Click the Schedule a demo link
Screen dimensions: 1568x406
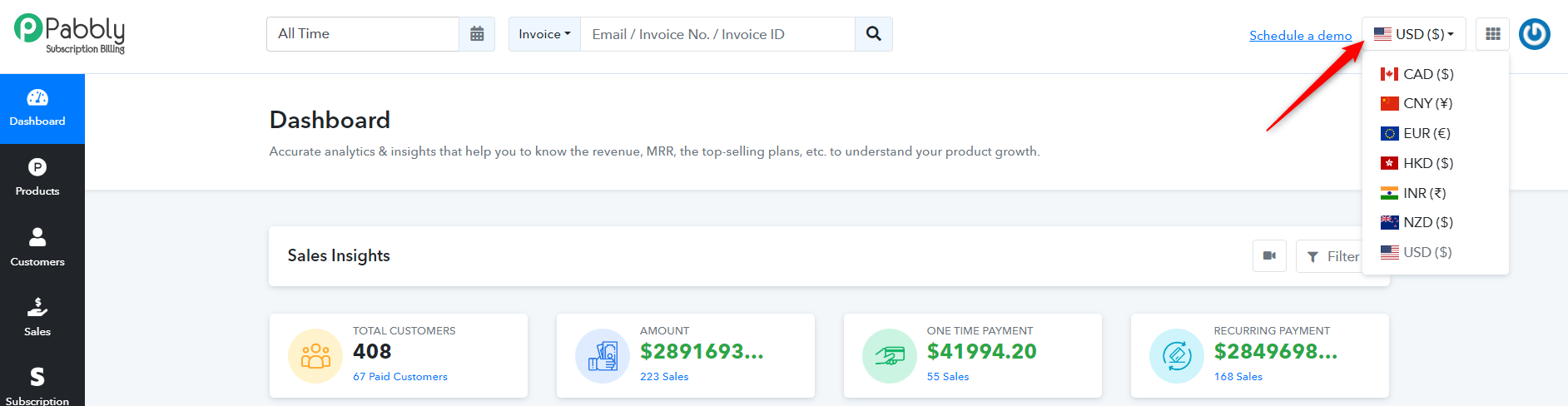click(1300, 35)
